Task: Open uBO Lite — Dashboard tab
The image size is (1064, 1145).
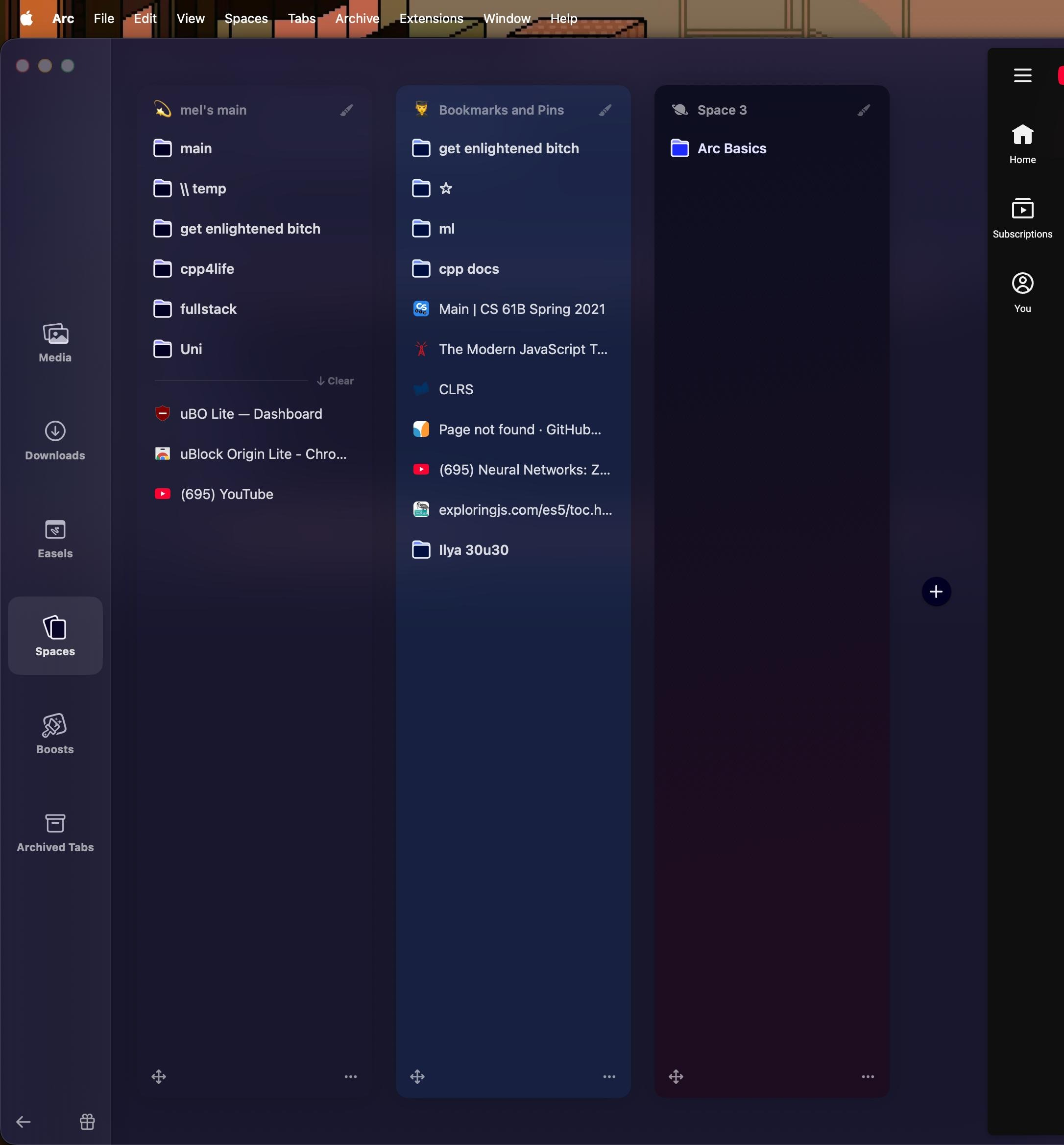Action: click(x=254, y=414)
